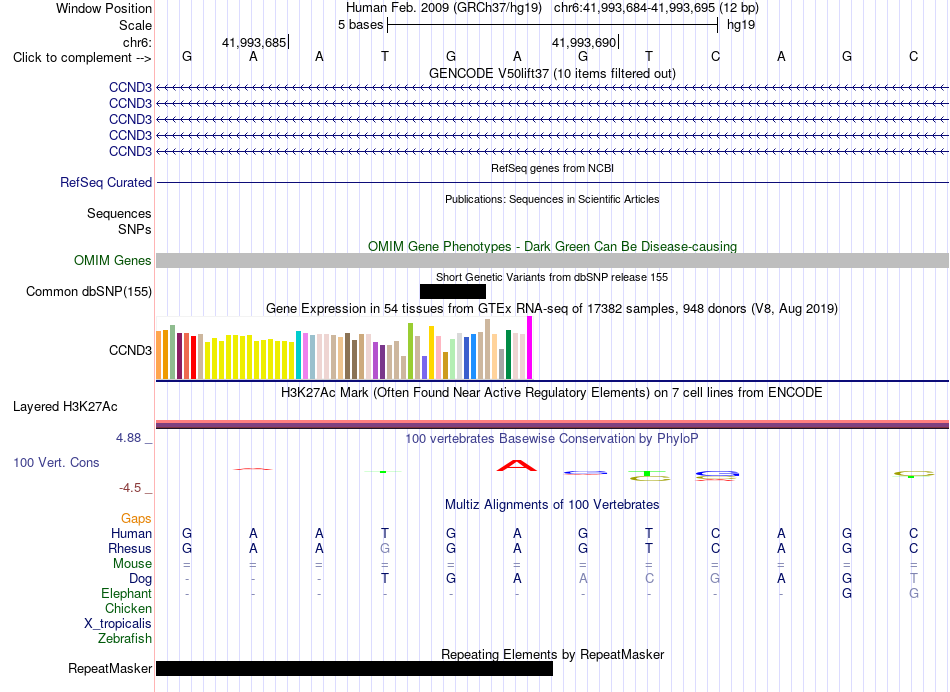Click 'Human Feb. 2009 (GRCh37/hg19)' assembly text
Screen dimensions: 950x692
click(x=442, y=8)
